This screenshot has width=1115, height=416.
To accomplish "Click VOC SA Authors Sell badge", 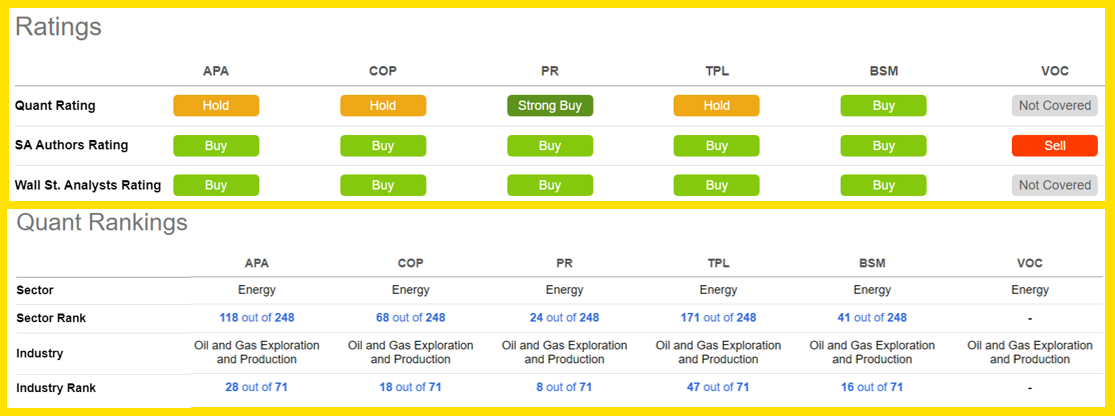I will coord(1054,146).
